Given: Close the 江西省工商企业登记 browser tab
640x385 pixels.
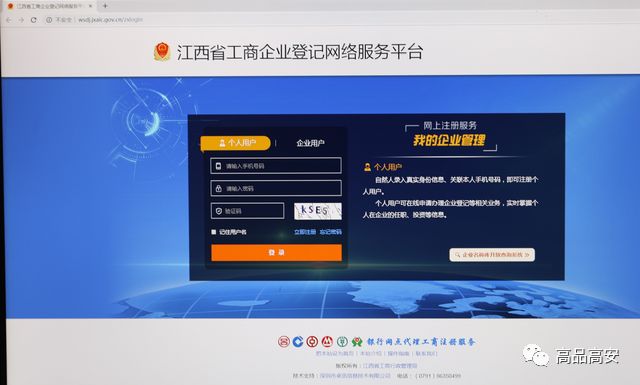Looking at the screenshot, I should pos(90,6).
